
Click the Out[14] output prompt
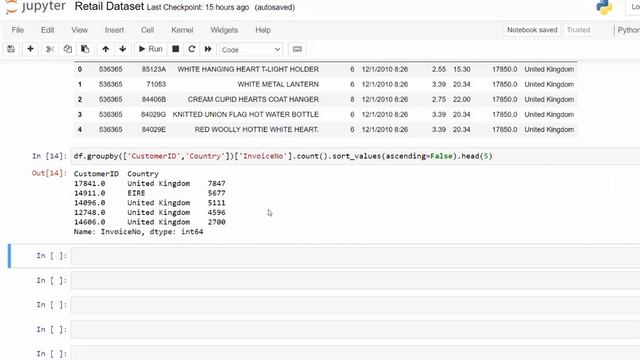[x=49, y=173]
